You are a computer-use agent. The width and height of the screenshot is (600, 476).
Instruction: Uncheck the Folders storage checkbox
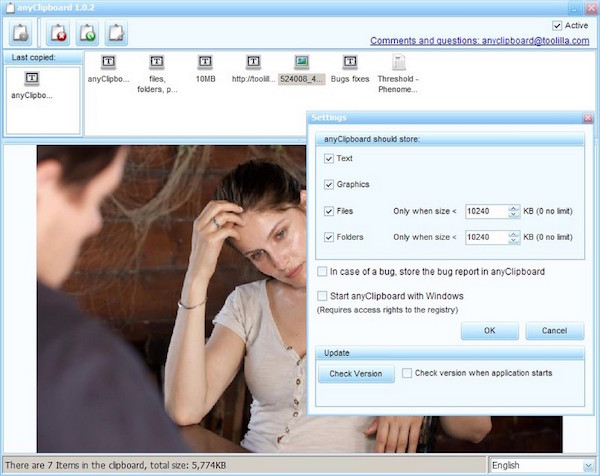coord(329,237)
